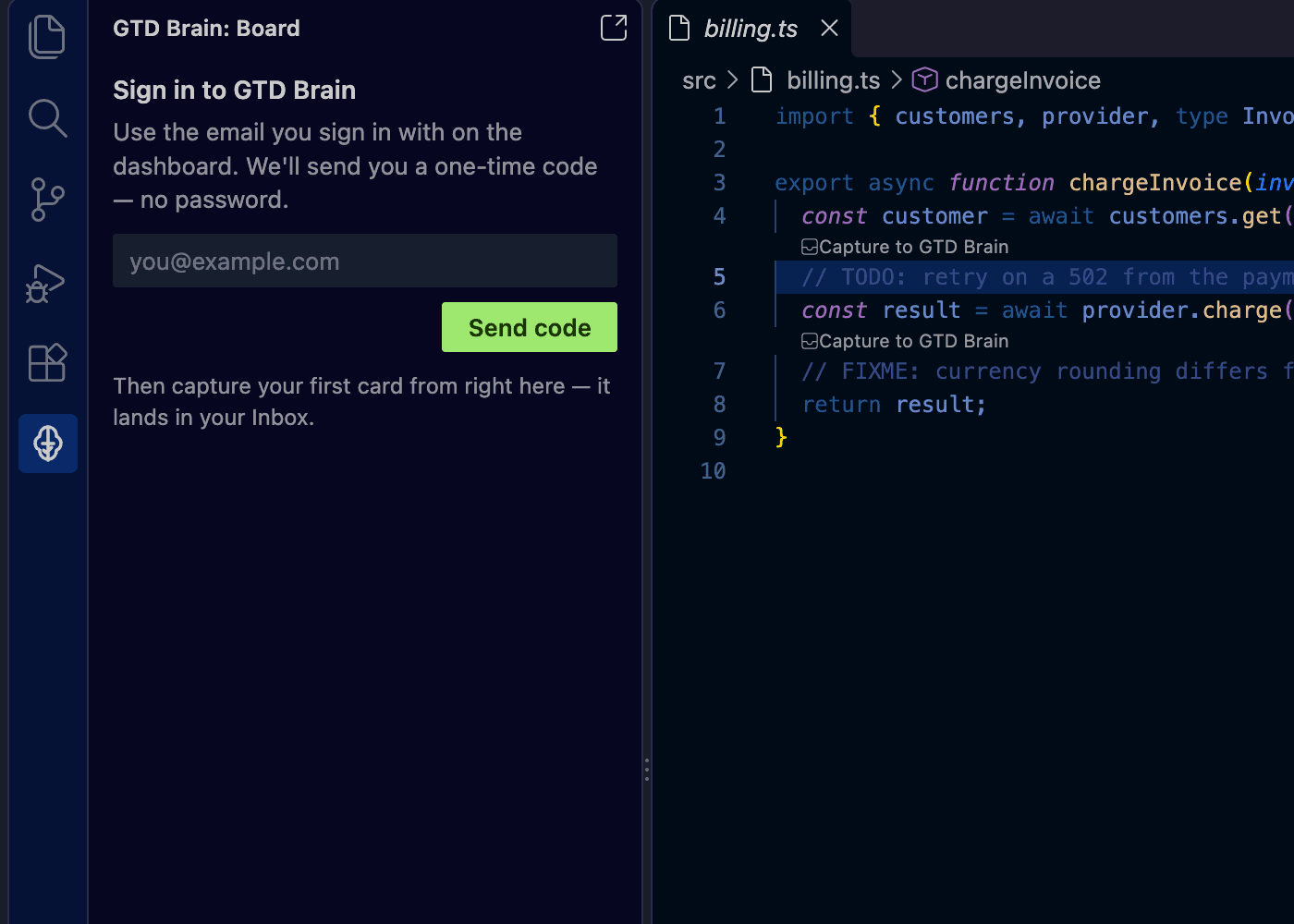
Task: Open the Extensions view
Action: [47, 362]
